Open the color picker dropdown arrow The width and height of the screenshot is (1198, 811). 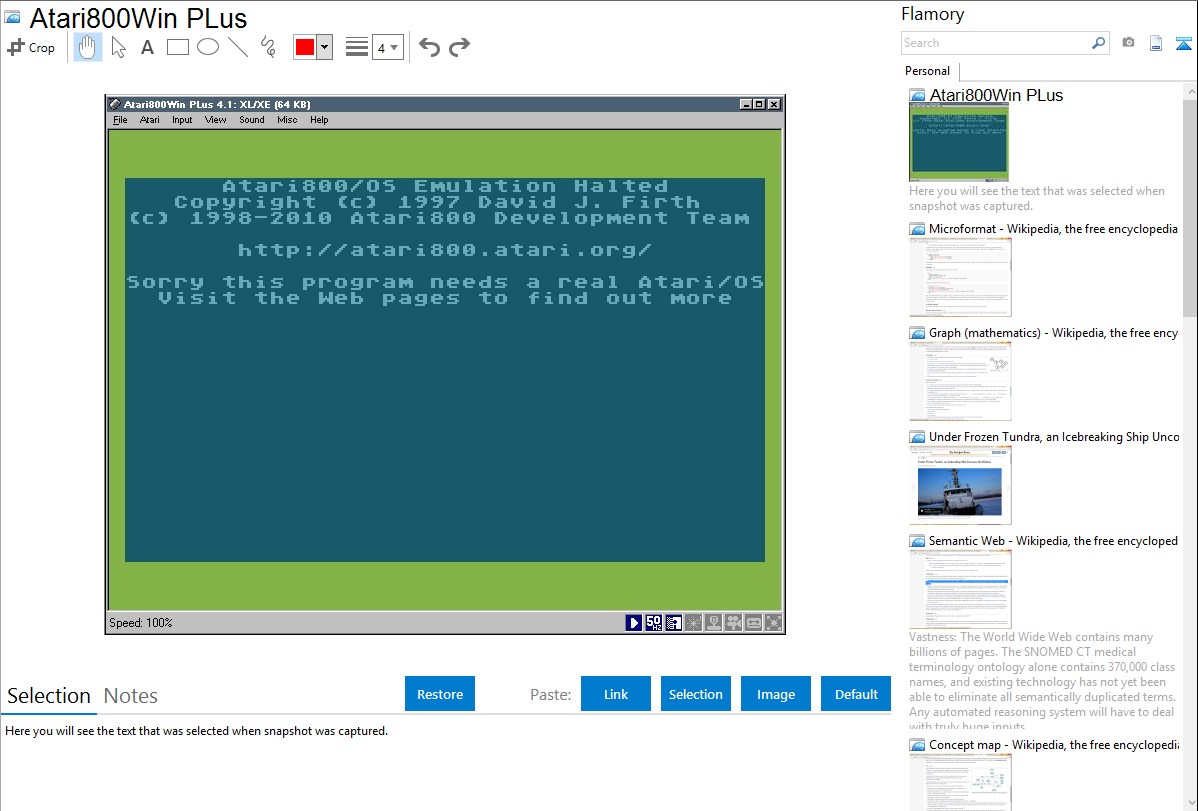pos(325,47)
